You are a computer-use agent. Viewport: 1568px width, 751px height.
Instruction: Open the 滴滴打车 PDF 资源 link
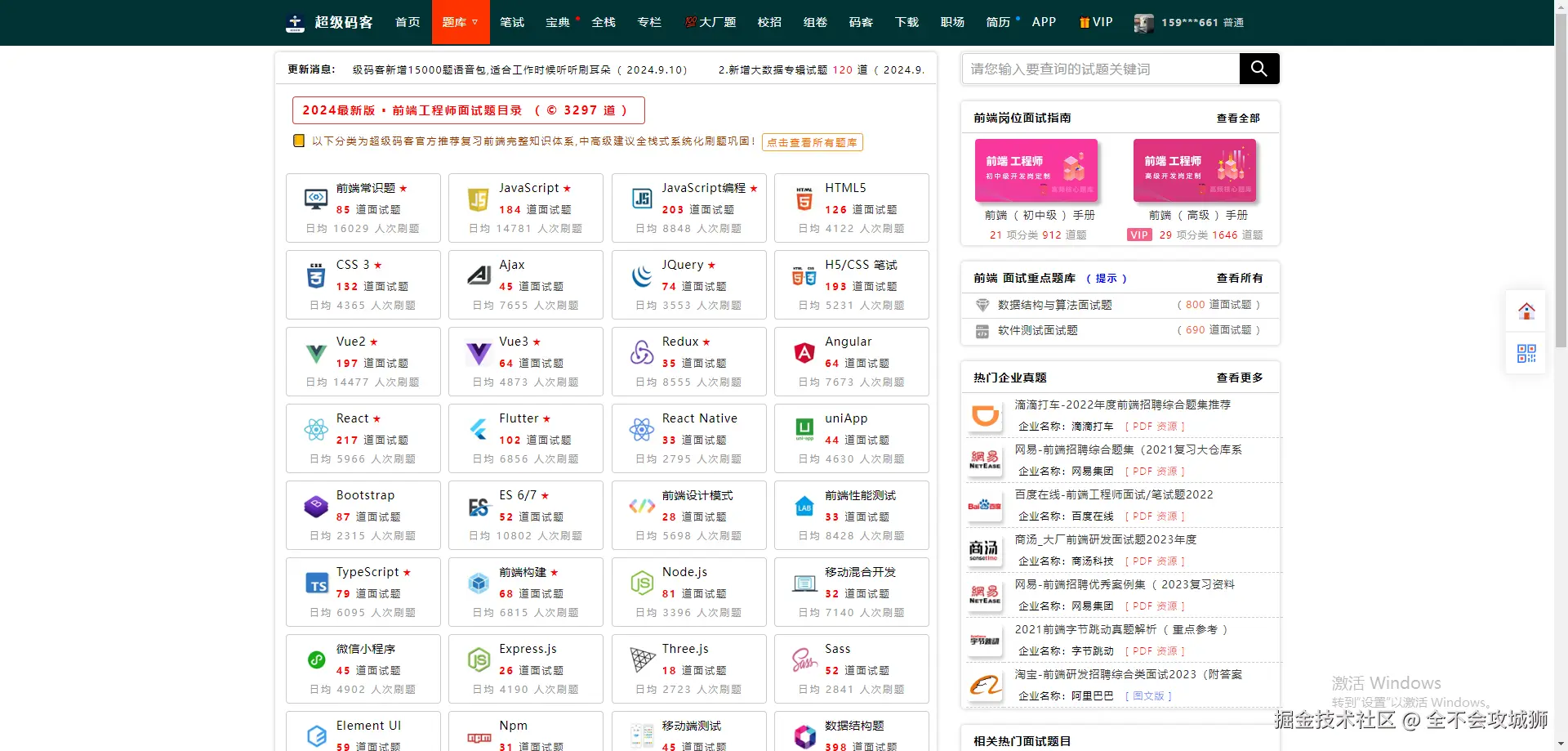click(x=1154, y=426)
